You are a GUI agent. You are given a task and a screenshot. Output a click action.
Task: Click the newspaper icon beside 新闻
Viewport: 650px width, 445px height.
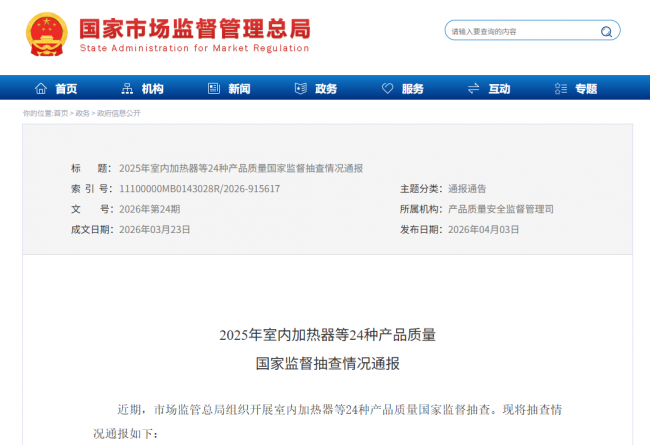click(213, 88)
